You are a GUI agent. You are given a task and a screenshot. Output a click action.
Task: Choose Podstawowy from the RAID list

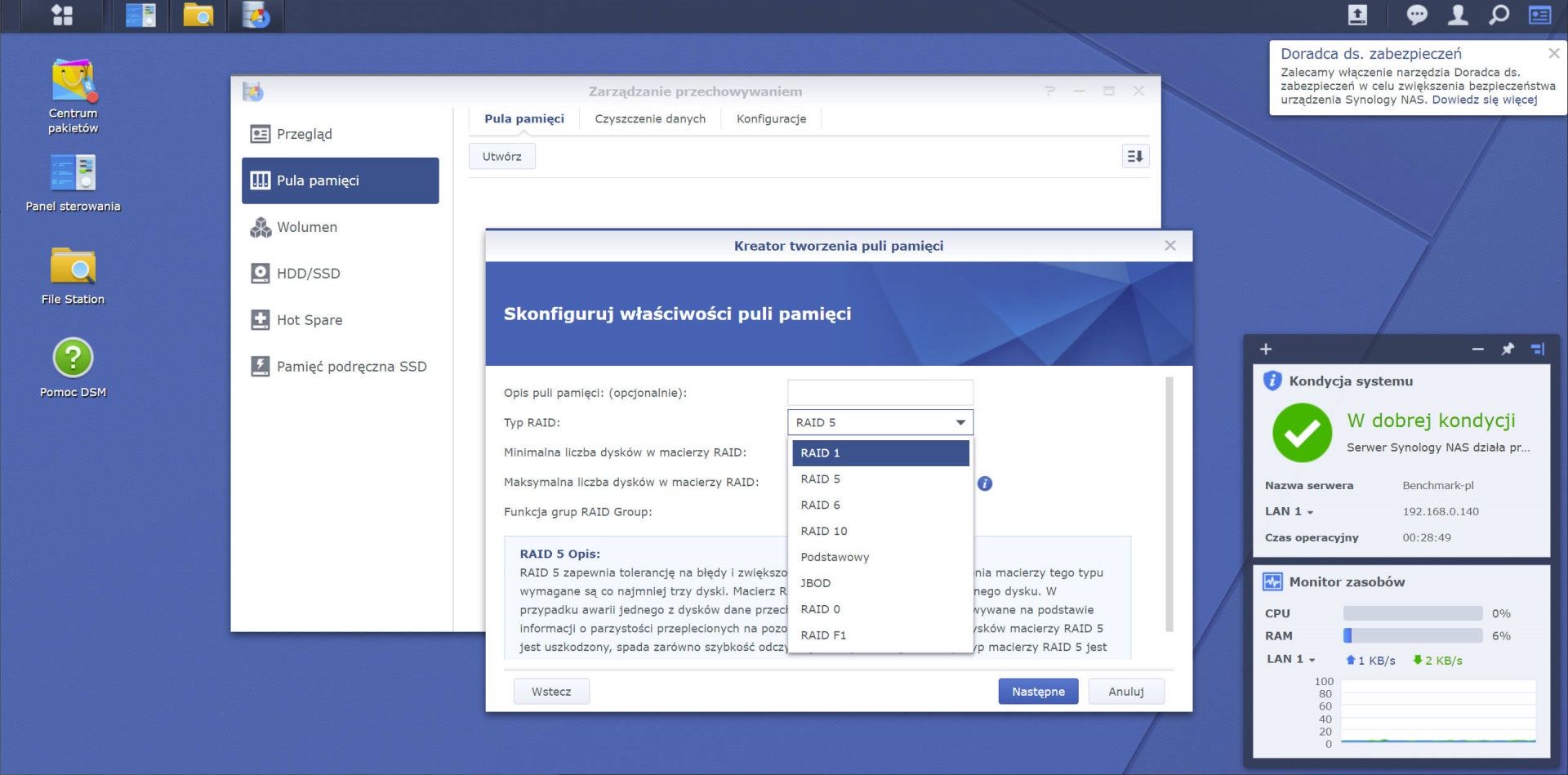[880, 558]
